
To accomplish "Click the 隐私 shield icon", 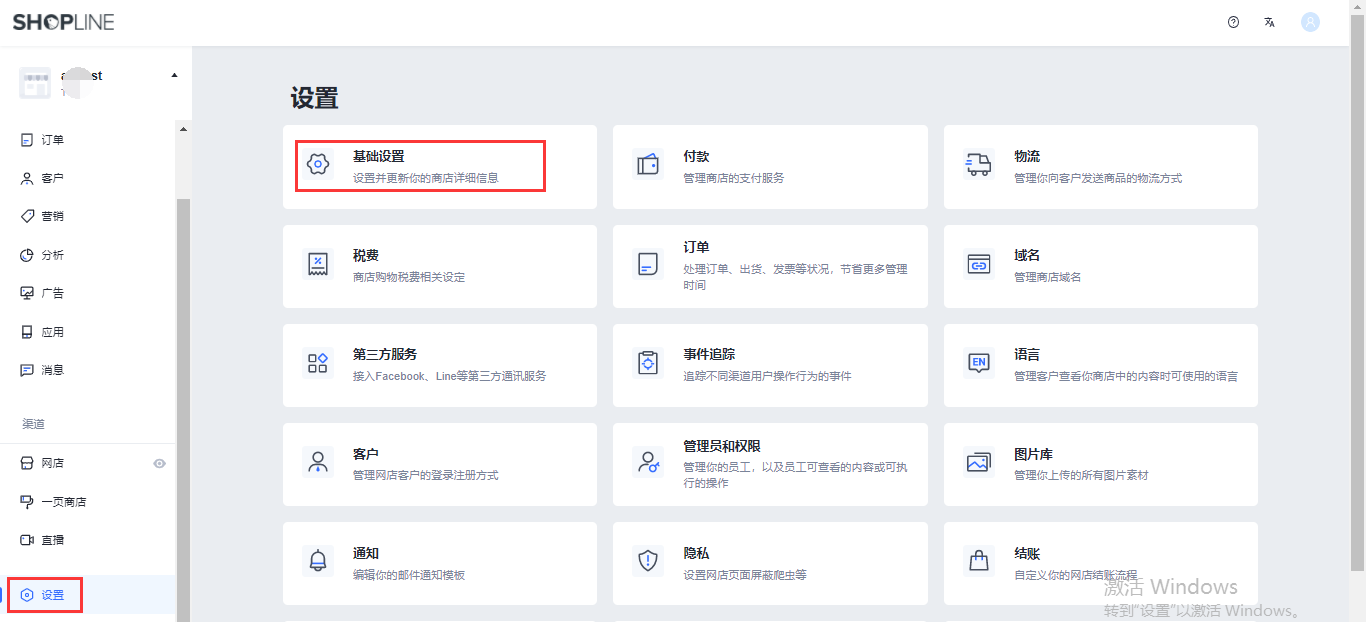I will pos(648,561).
